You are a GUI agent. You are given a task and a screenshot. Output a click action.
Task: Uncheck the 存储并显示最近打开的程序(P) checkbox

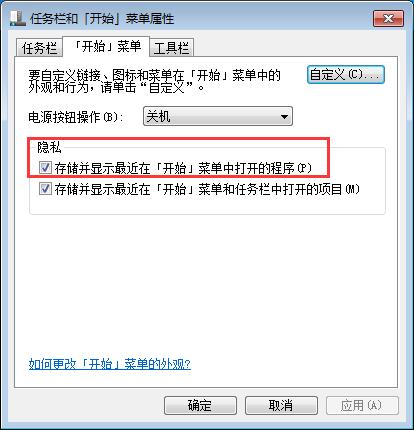point(45,168)
